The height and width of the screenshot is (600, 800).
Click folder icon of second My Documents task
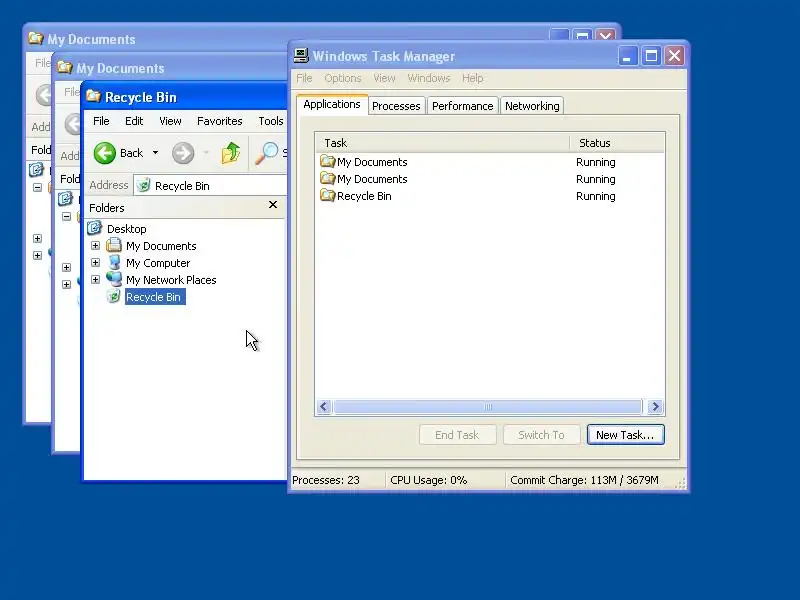click(327, 178)
